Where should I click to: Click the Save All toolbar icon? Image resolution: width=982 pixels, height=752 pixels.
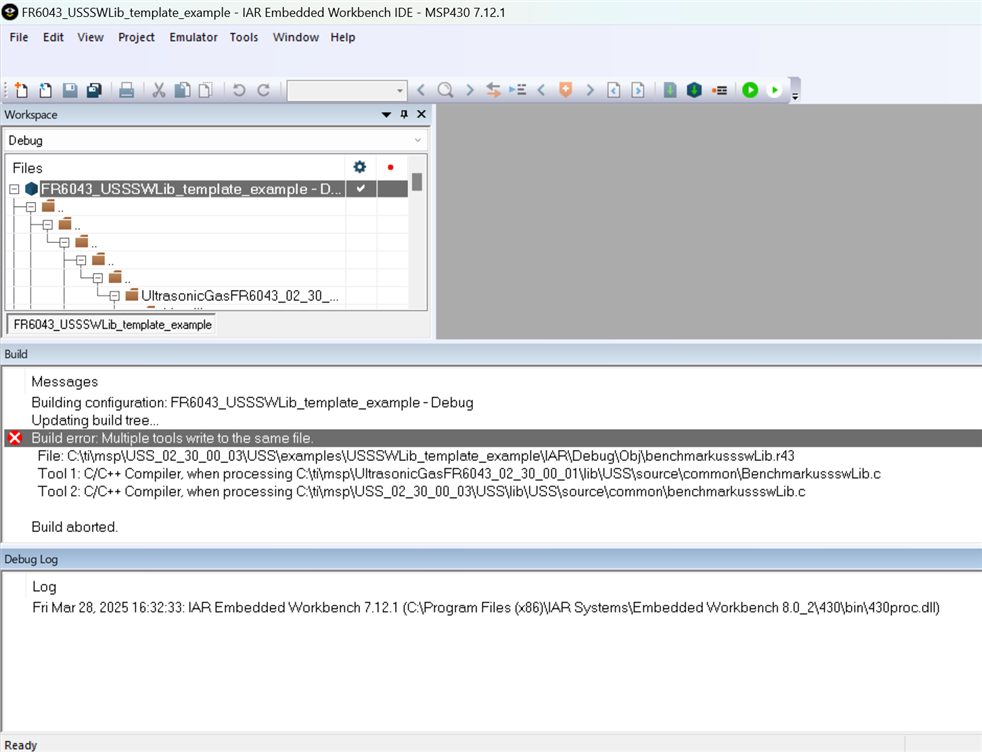[94, 90]
